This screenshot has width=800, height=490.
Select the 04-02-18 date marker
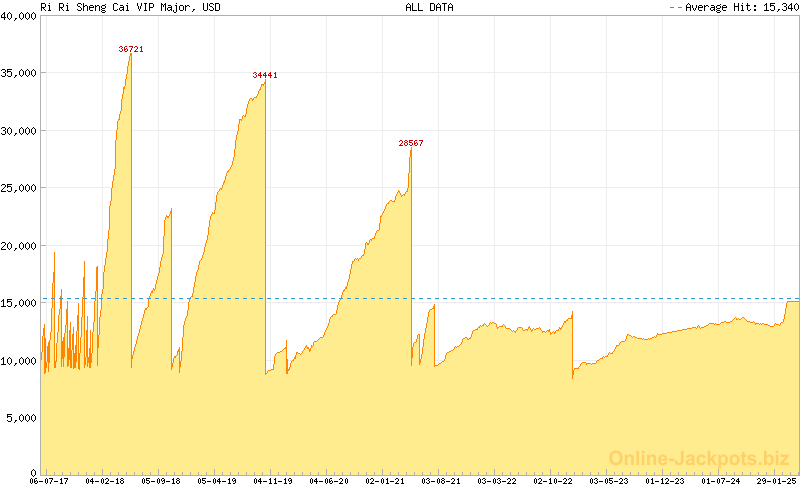point(105,481)
